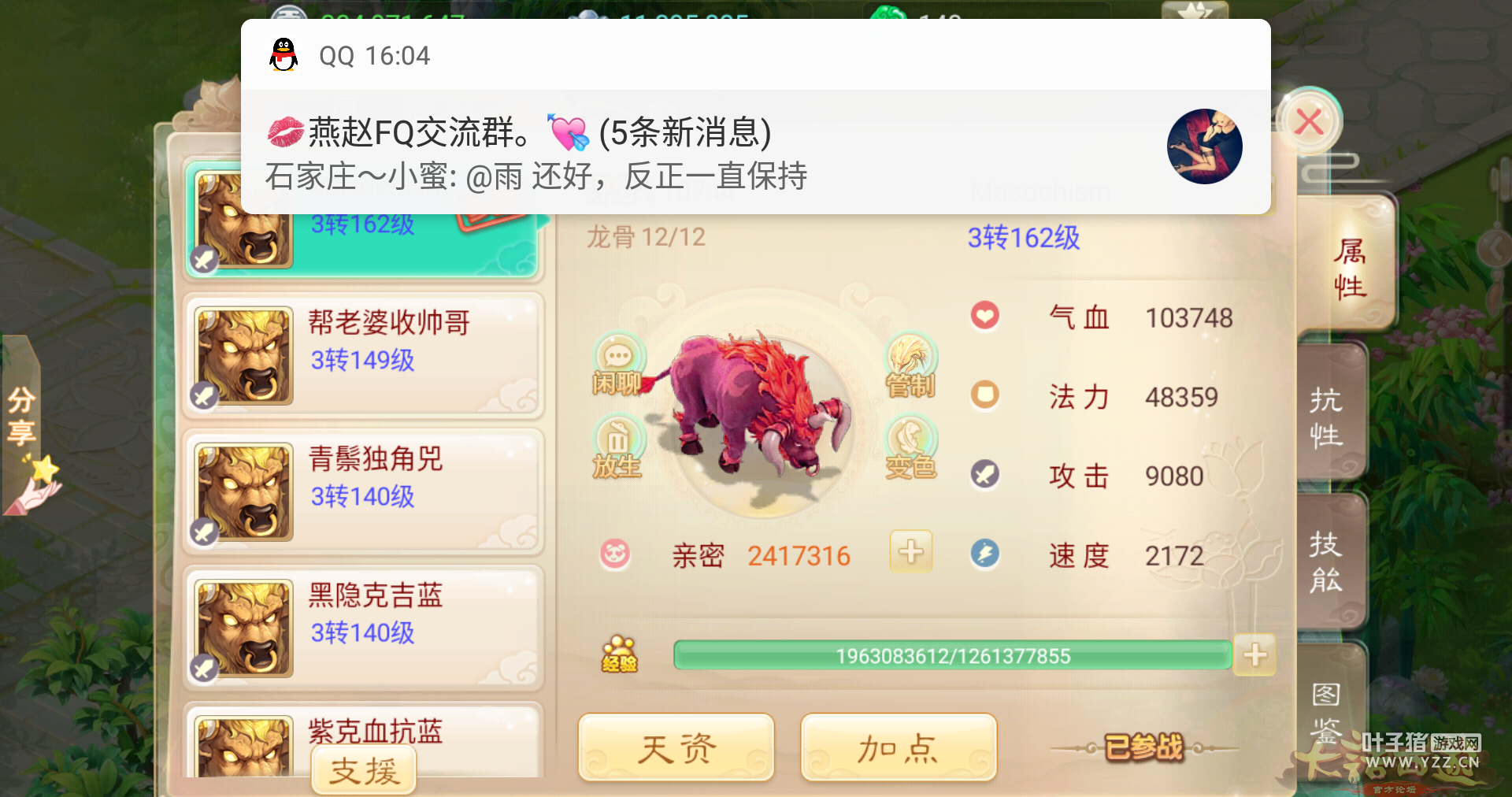The image size is (1512, 797).
Task: Select pet 黑隐克吉蓝 in list
Action: pos(363,628)
